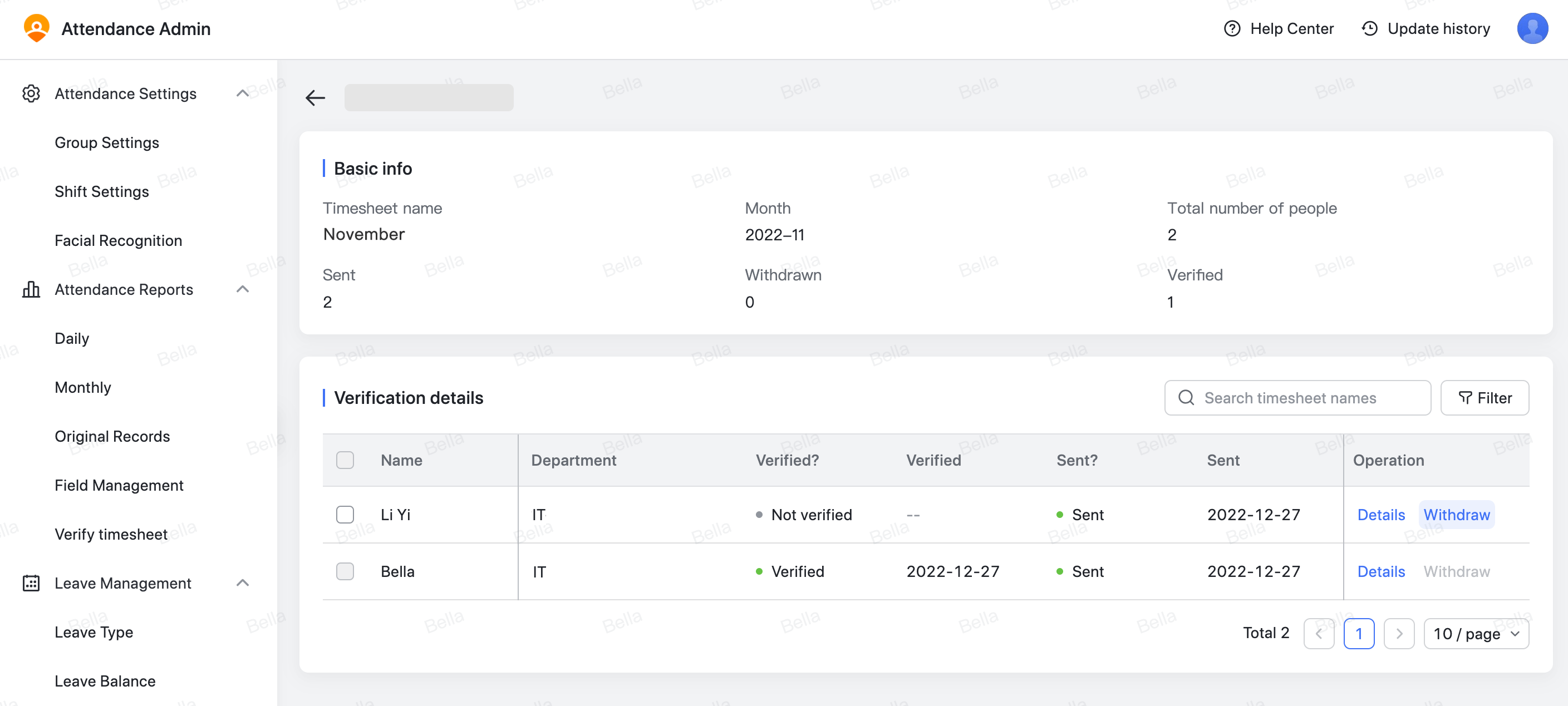Open Details for Li Yi
This screenshot has width=1568, height=706.
click(x=1380, y=514)
